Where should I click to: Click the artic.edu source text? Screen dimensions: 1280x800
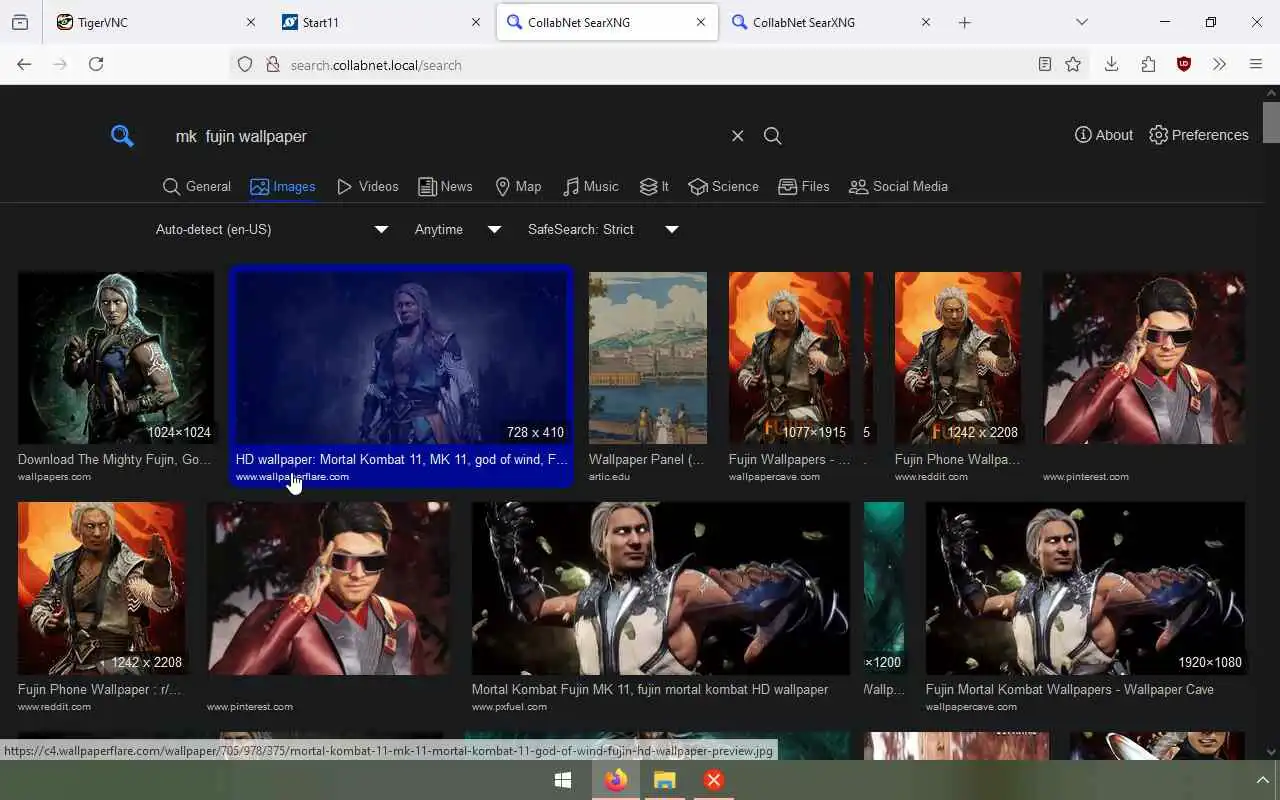[609, 477]
